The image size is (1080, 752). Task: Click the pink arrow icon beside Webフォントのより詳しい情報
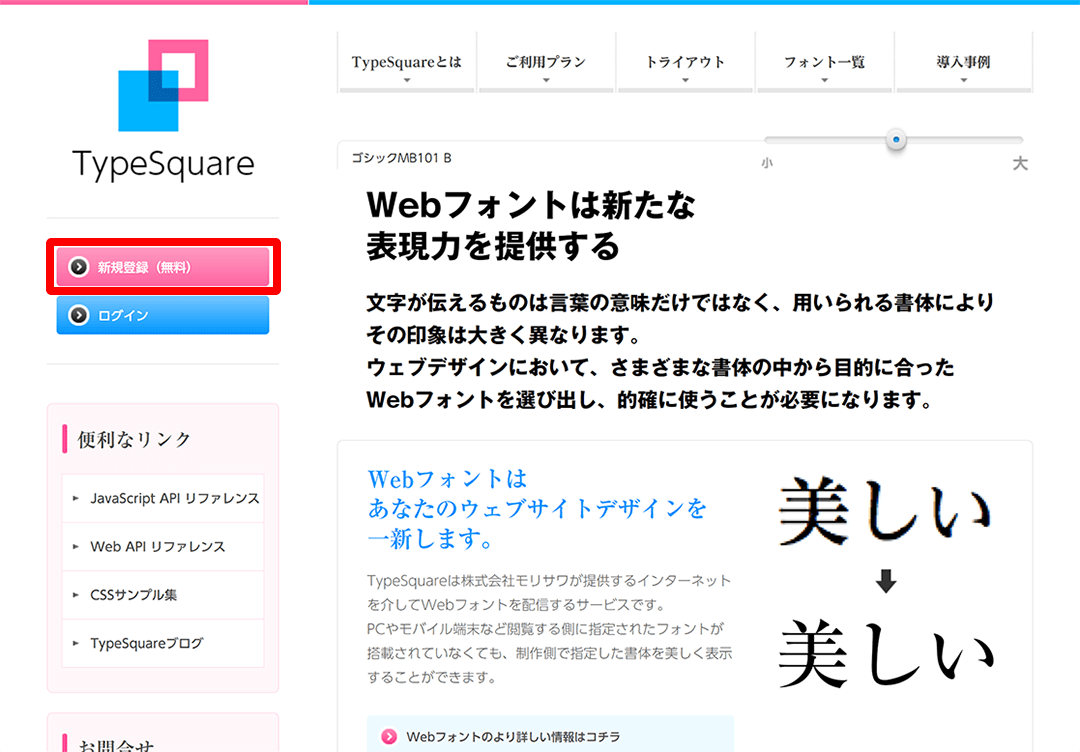(389, 736)
